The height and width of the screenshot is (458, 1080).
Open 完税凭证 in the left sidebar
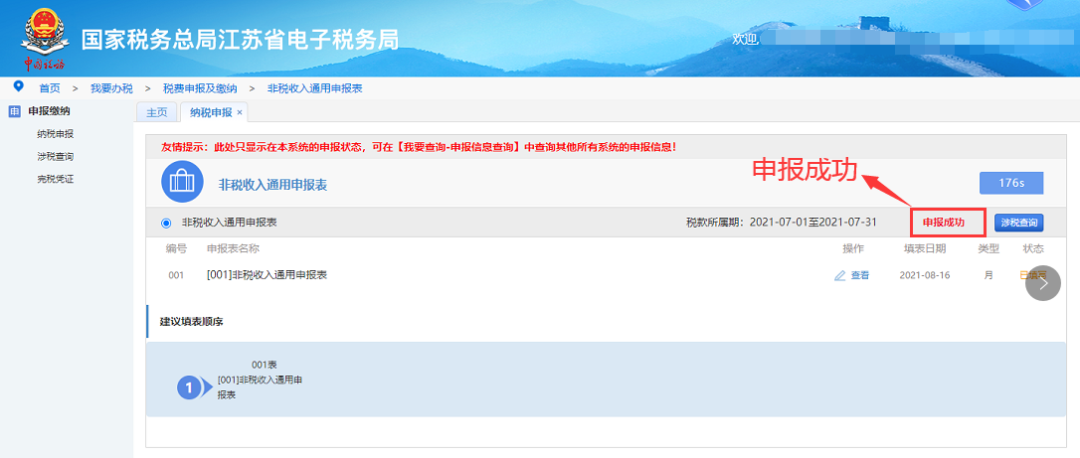[x=55, y=179]
